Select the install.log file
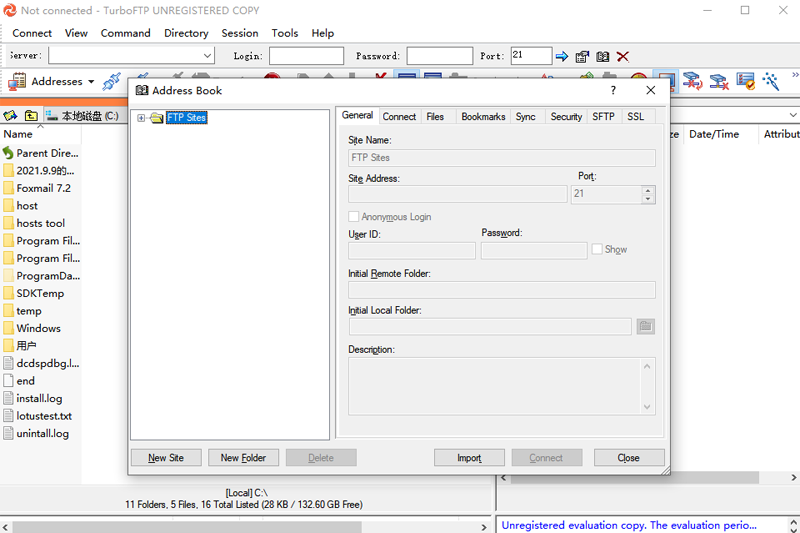 [33, 398]
